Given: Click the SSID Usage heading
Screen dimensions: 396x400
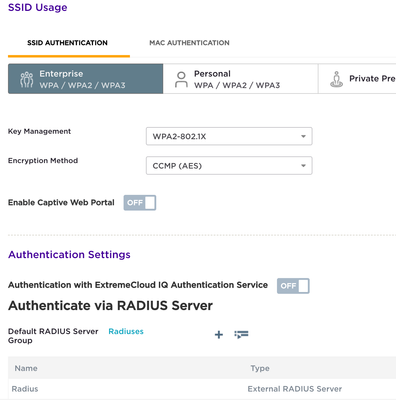Looking at the screenshot, I should pyautogui.click(x=38, y=7).
